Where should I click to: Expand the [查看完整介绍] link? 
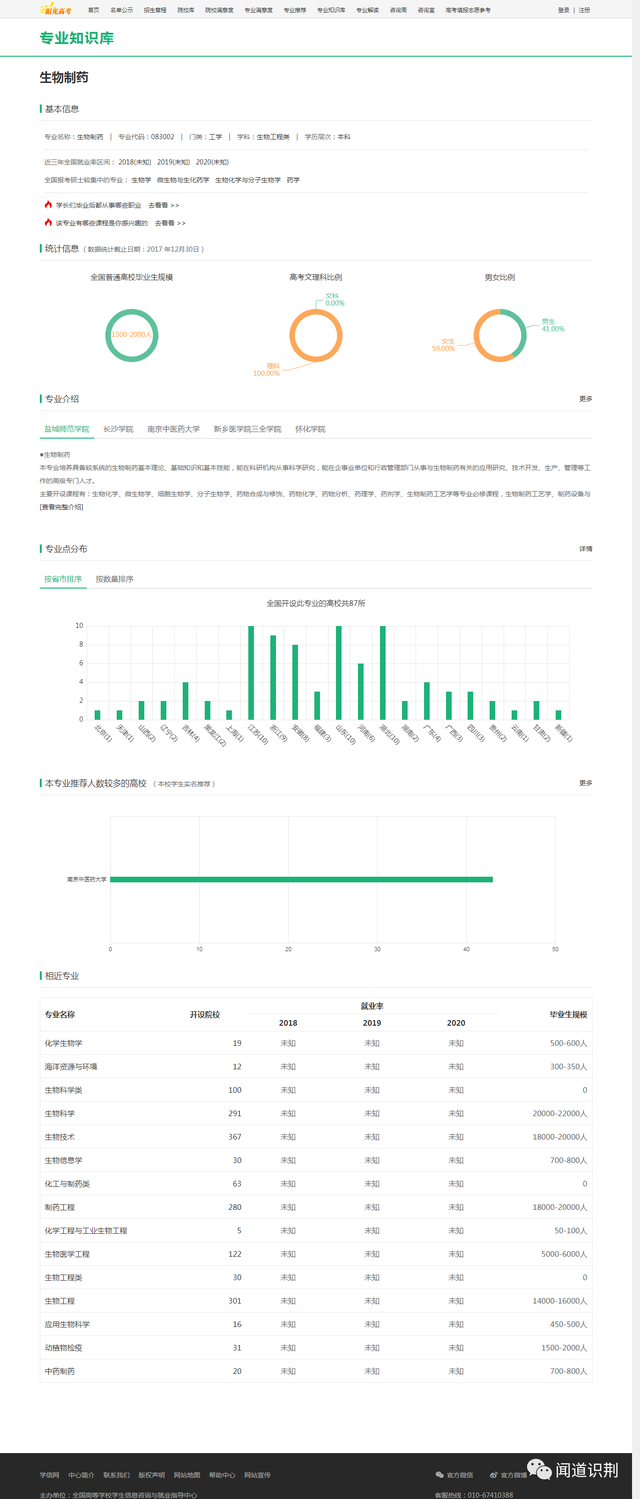(x=62, y=507)
